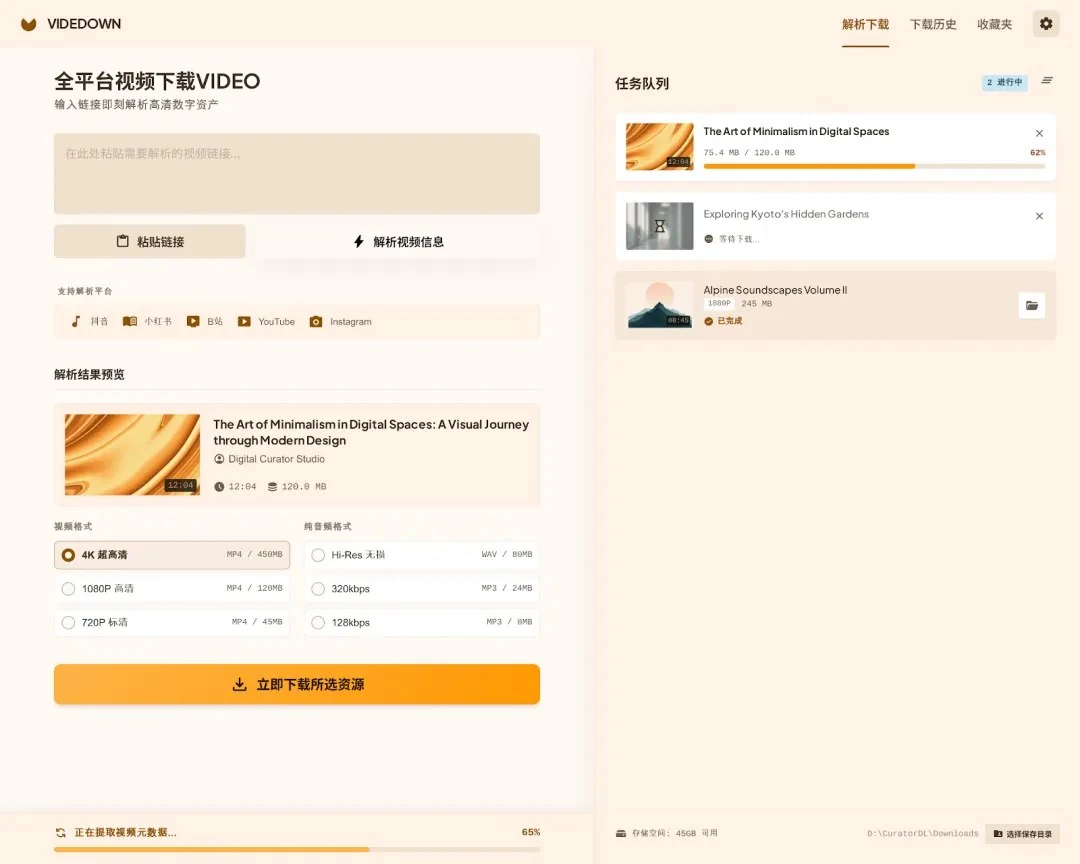Screen dimensions: 1080x864
Task: Click the refresh icon beside 正在提取视频元数据
Action: (61, 832)
